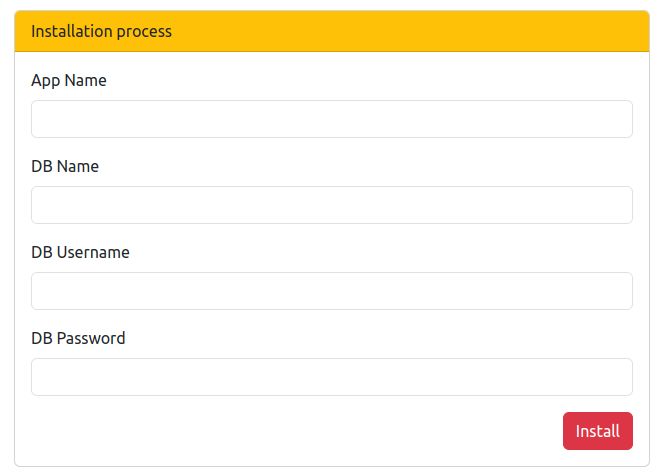
Task: Activate the text box under DB Username
Action: 332,291
